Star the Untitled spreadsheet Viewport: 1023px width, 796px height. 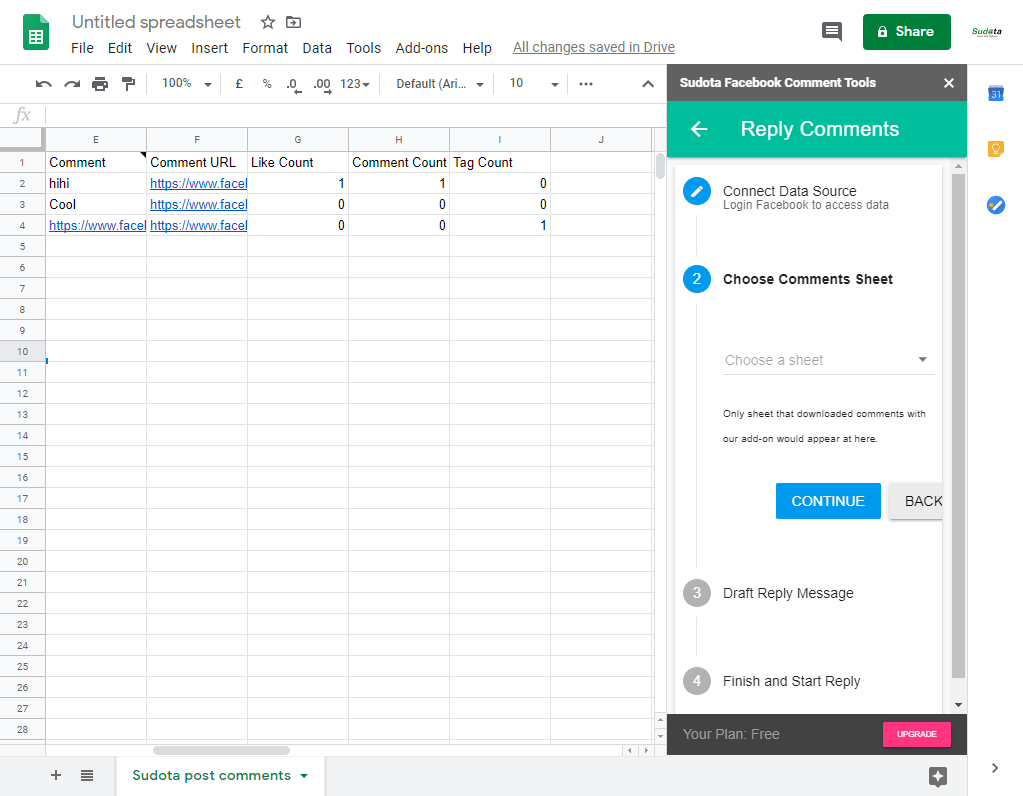pos(267,22)
